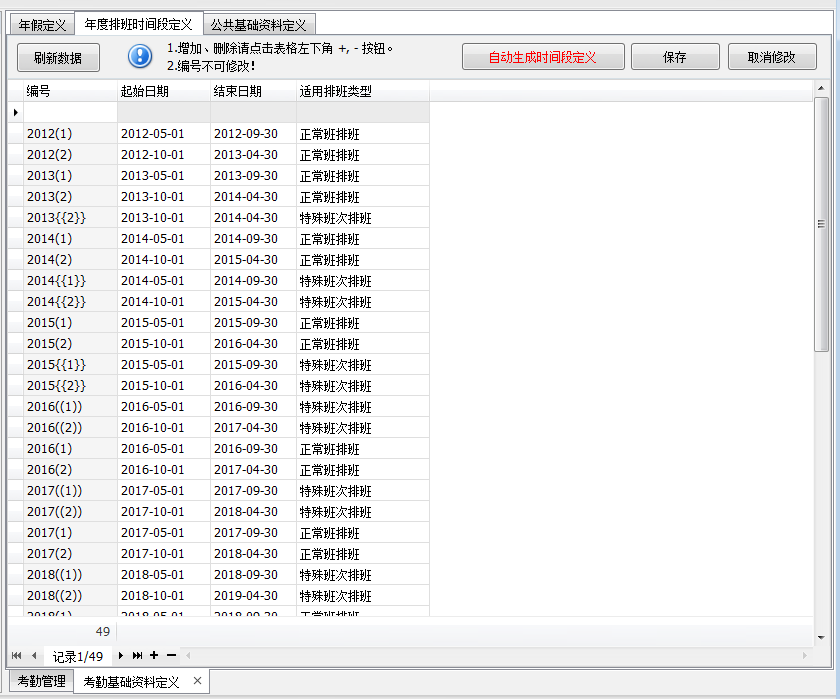Delete record with minus button

pos(171,655)
